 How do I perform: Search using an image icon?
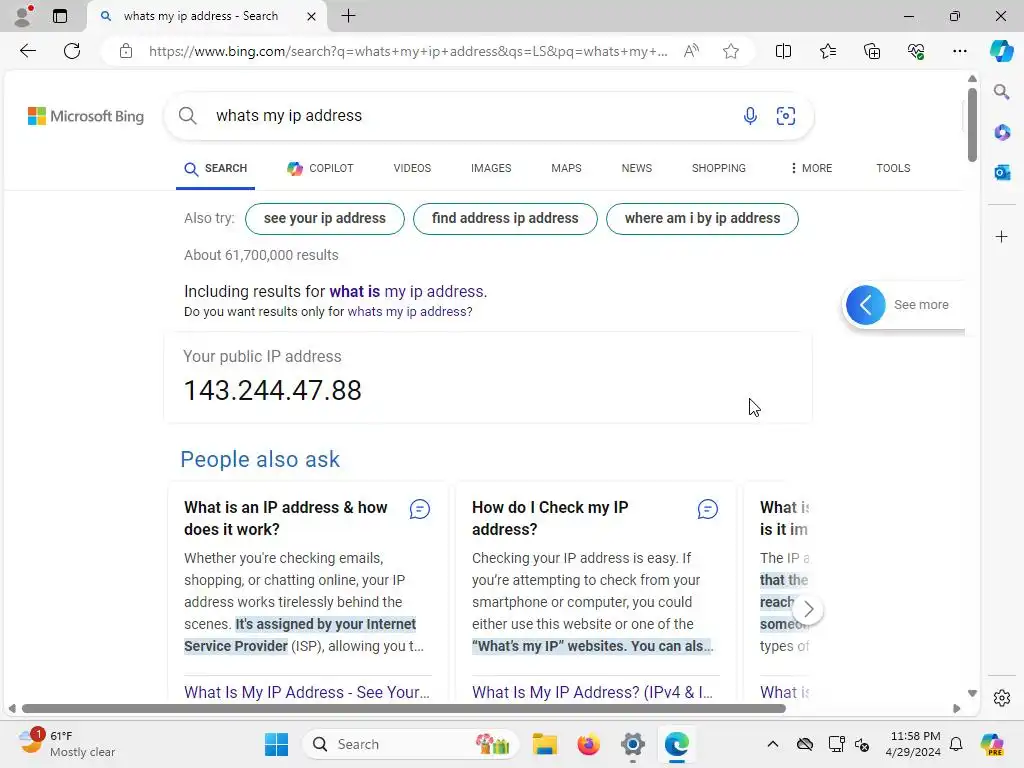[x=786, y=116]
